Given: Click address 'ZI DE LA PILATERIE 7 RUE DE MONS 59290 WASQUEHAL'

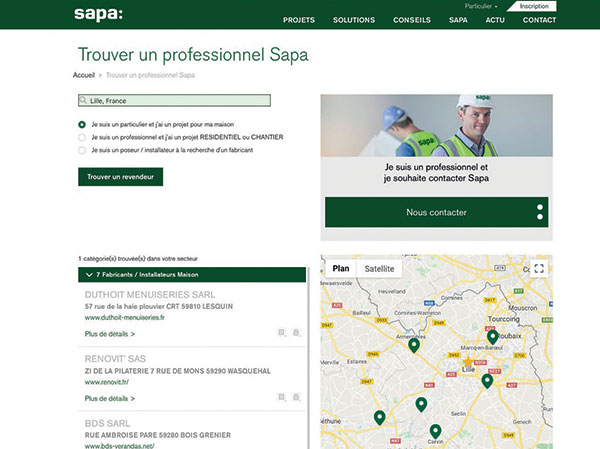Looking at the screenshot, I should click(x=178, y=371).
